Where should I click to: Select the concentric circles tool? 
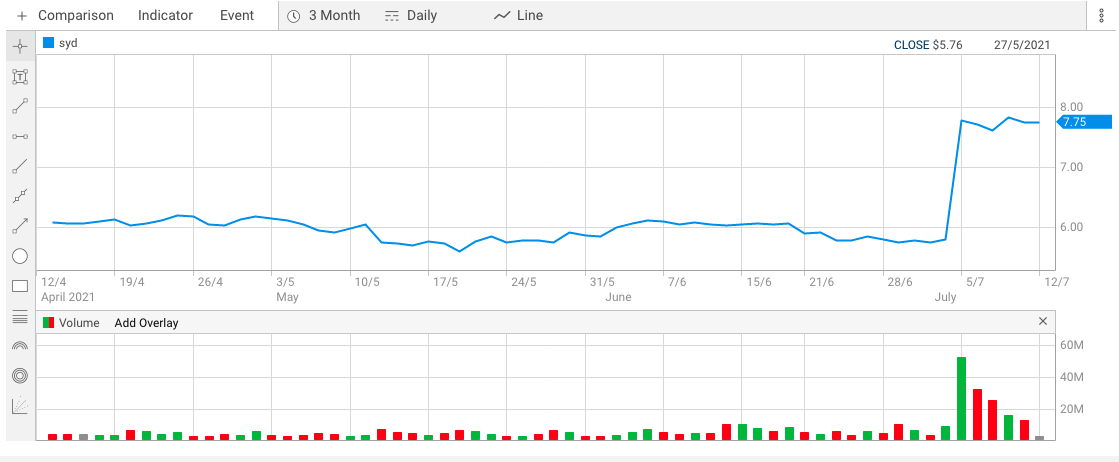point(20,376)
